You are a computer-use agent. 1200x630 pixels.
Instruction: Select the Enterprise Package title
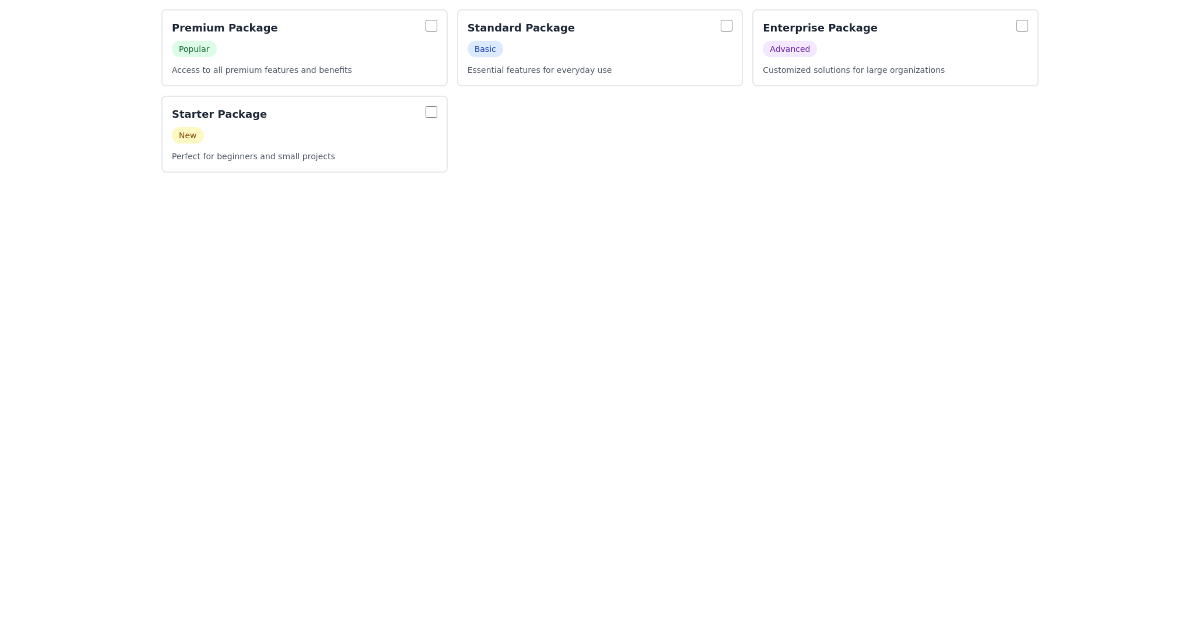coord(820,27)
